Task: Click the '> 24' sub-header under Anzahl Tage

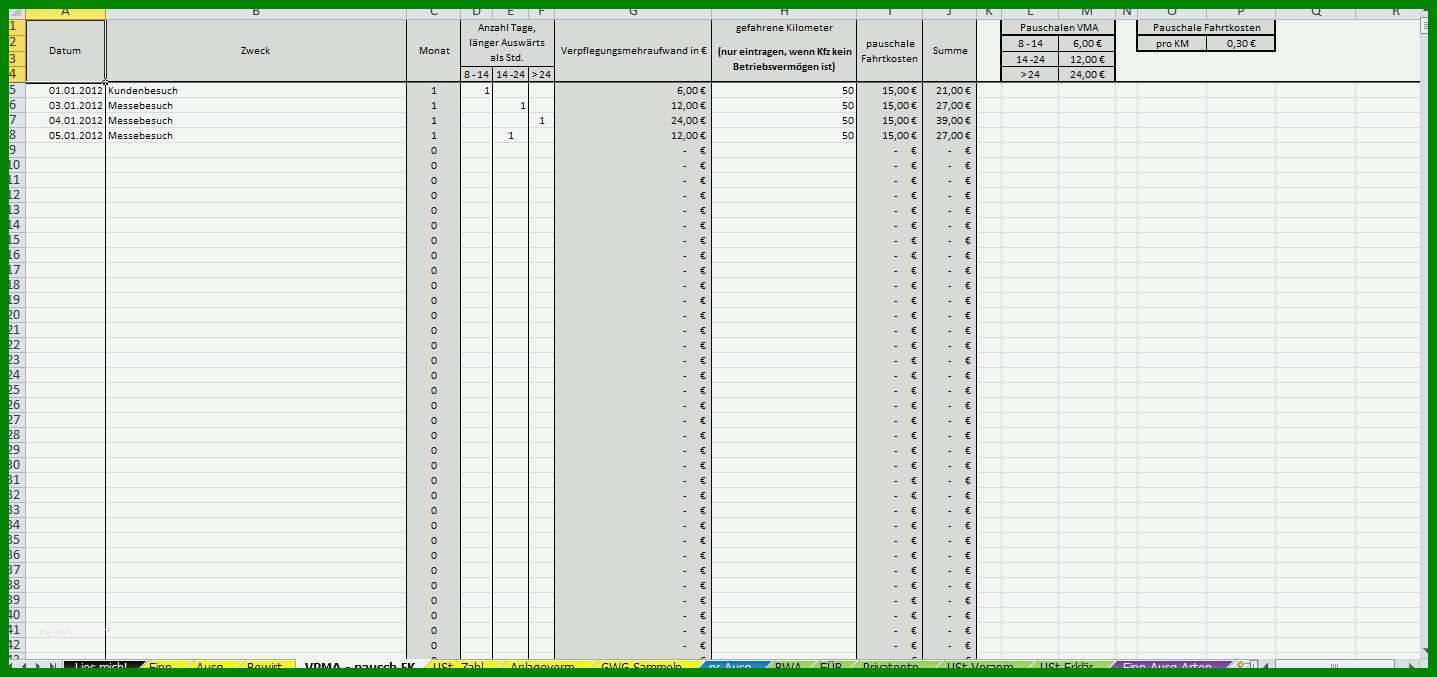Action: 541,74
